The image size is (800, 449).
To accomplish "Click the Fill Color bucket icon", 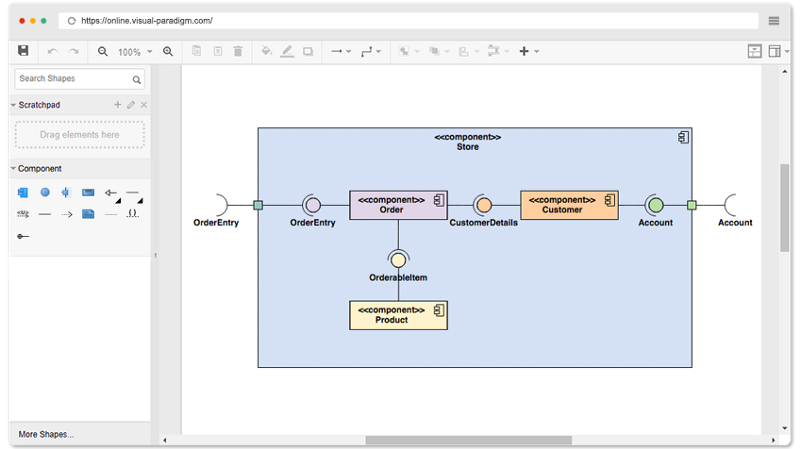I will pyautogui.click(x=266, y=51).
